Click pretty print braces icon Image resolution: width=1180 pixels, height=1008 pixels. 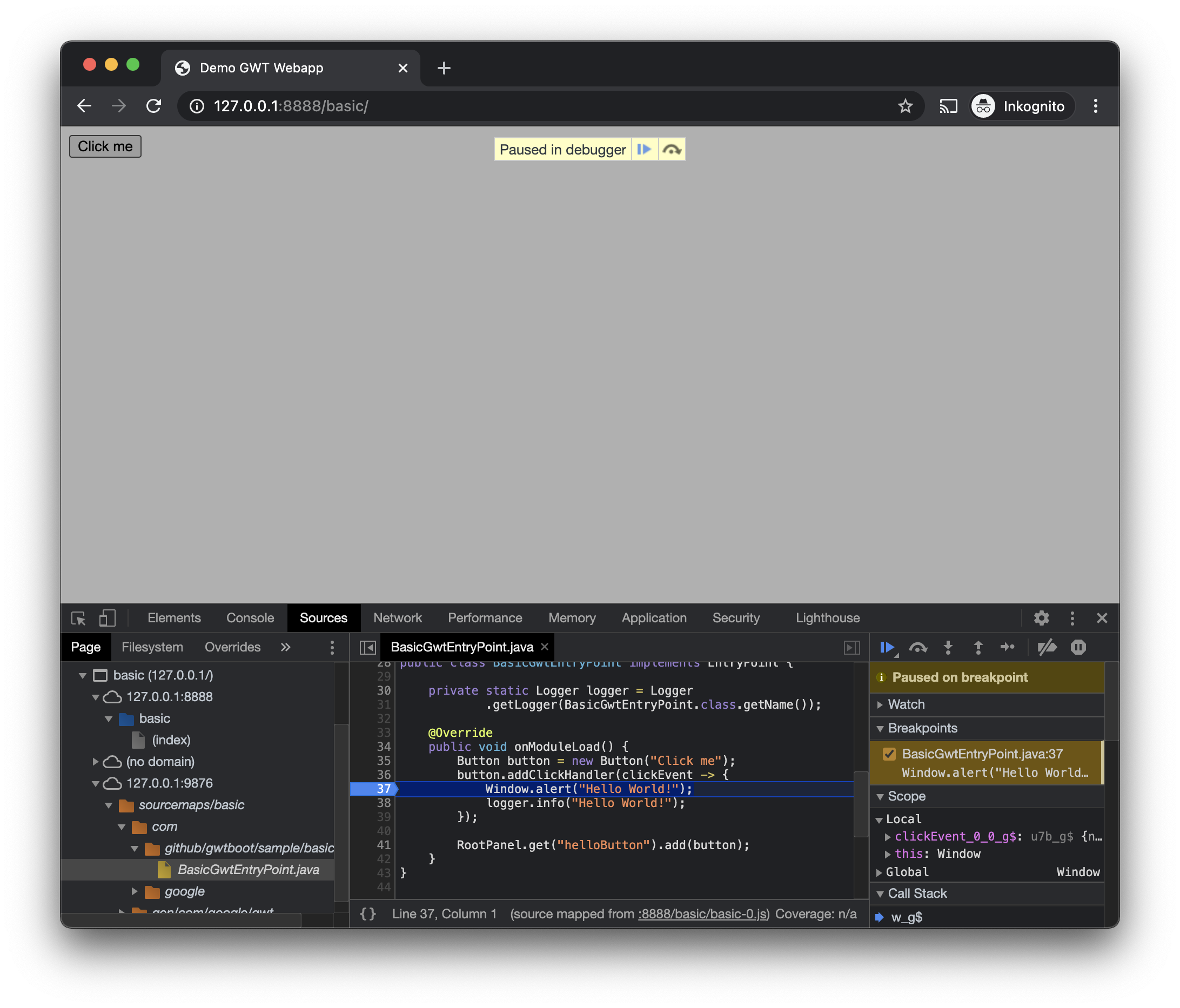368,913
